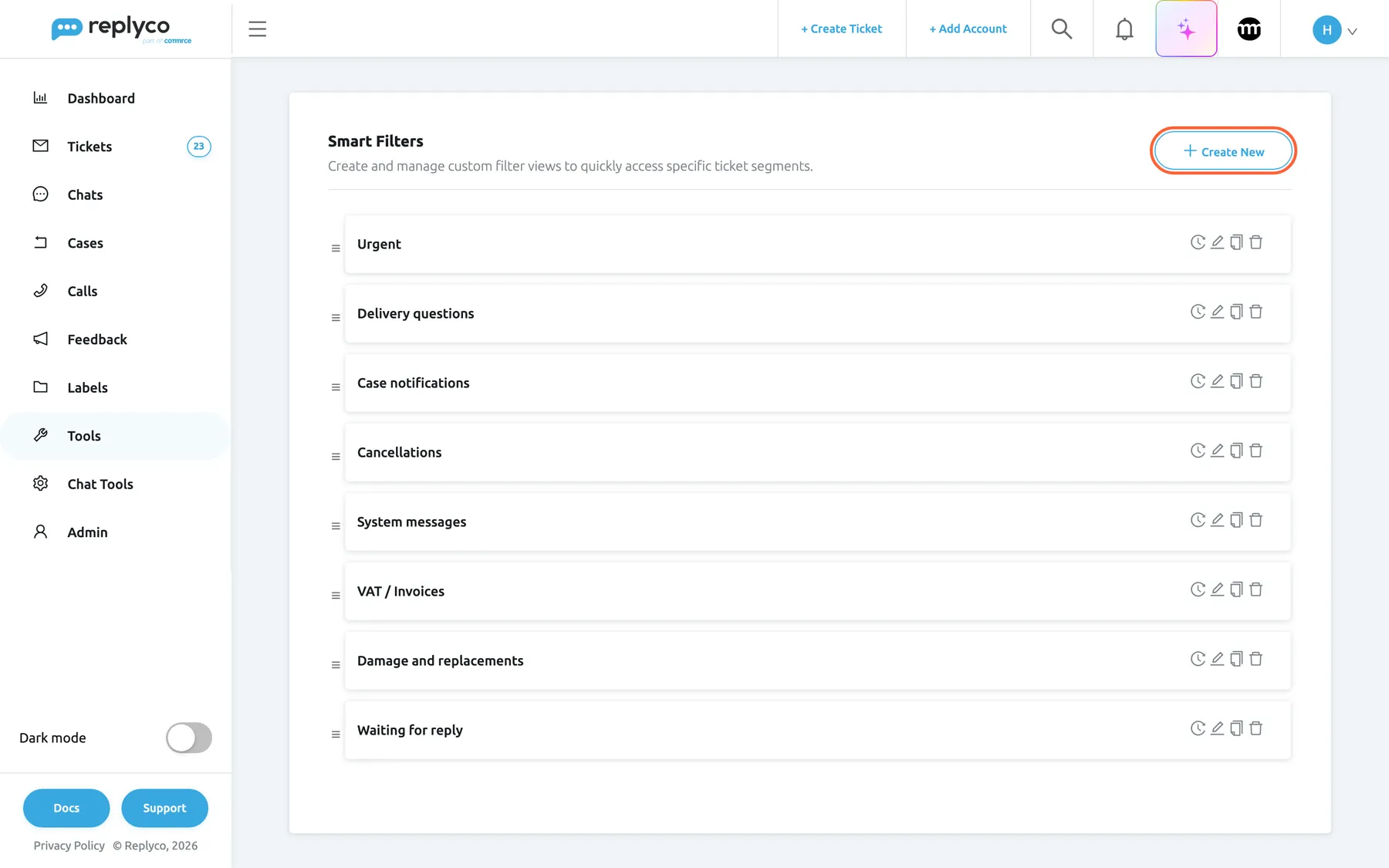Click the clock icon on Urgent filter
This screenshot has width=1389, height=868.
tap(1198, 242)
